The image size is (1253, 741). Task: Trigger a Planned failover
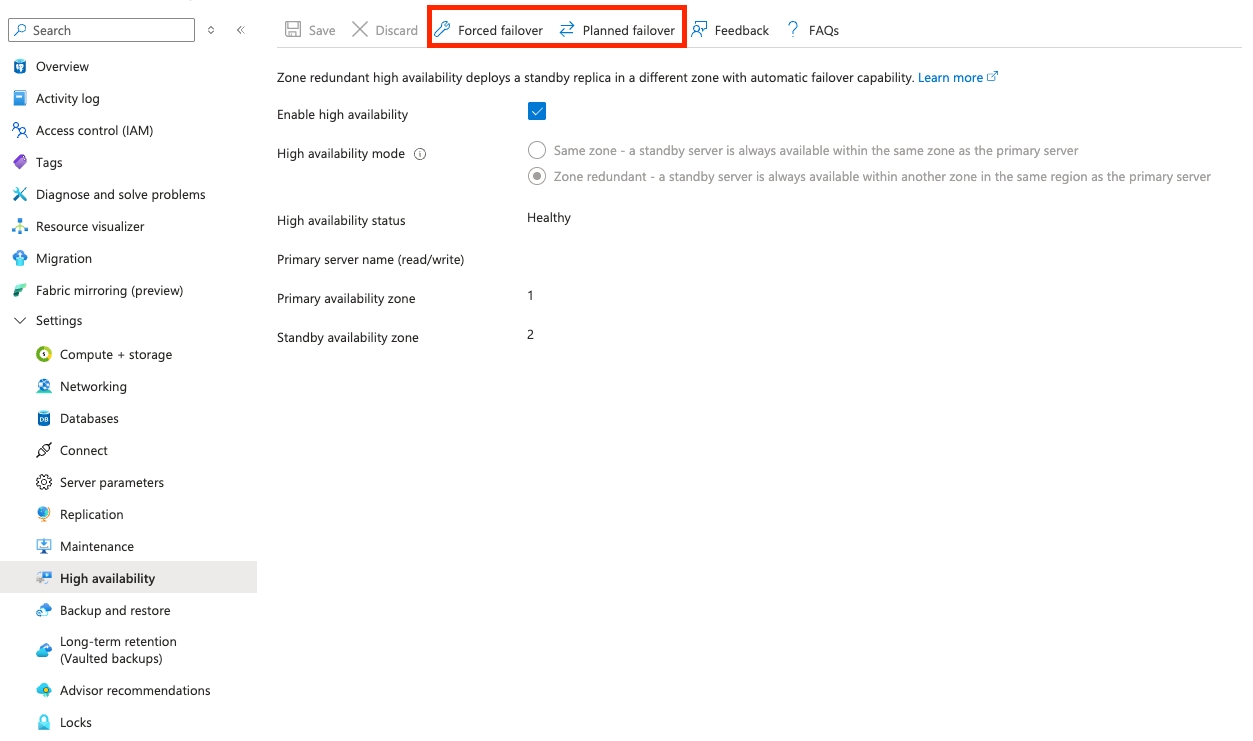(x=617, y=30)
